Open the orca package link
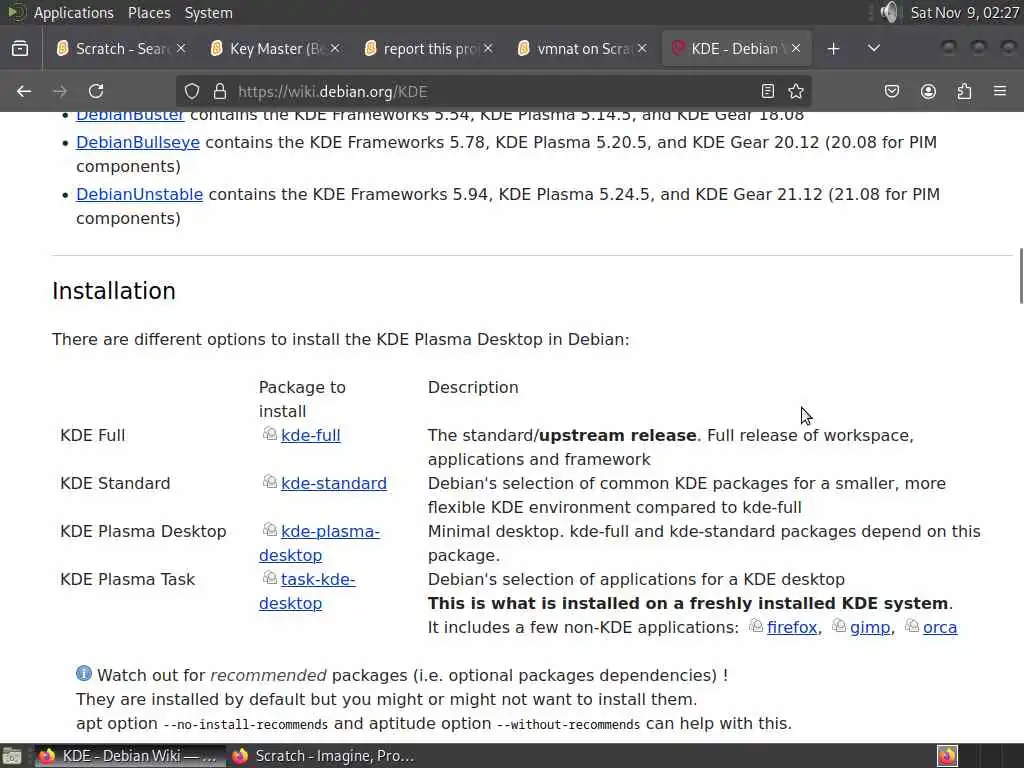 coord(940,627)
